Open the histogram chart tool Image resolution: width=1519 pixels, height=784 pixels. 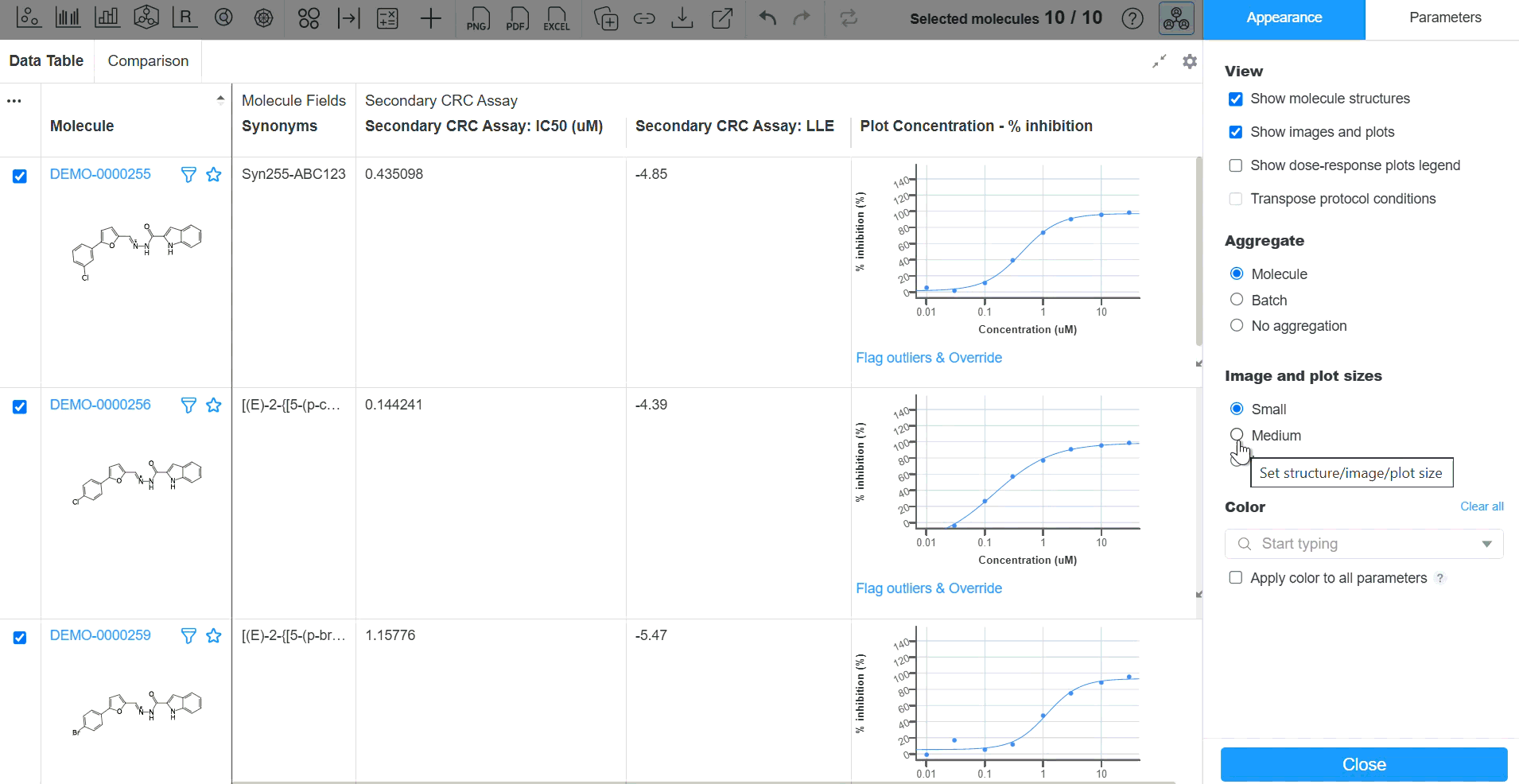click(x=107, y=17)
